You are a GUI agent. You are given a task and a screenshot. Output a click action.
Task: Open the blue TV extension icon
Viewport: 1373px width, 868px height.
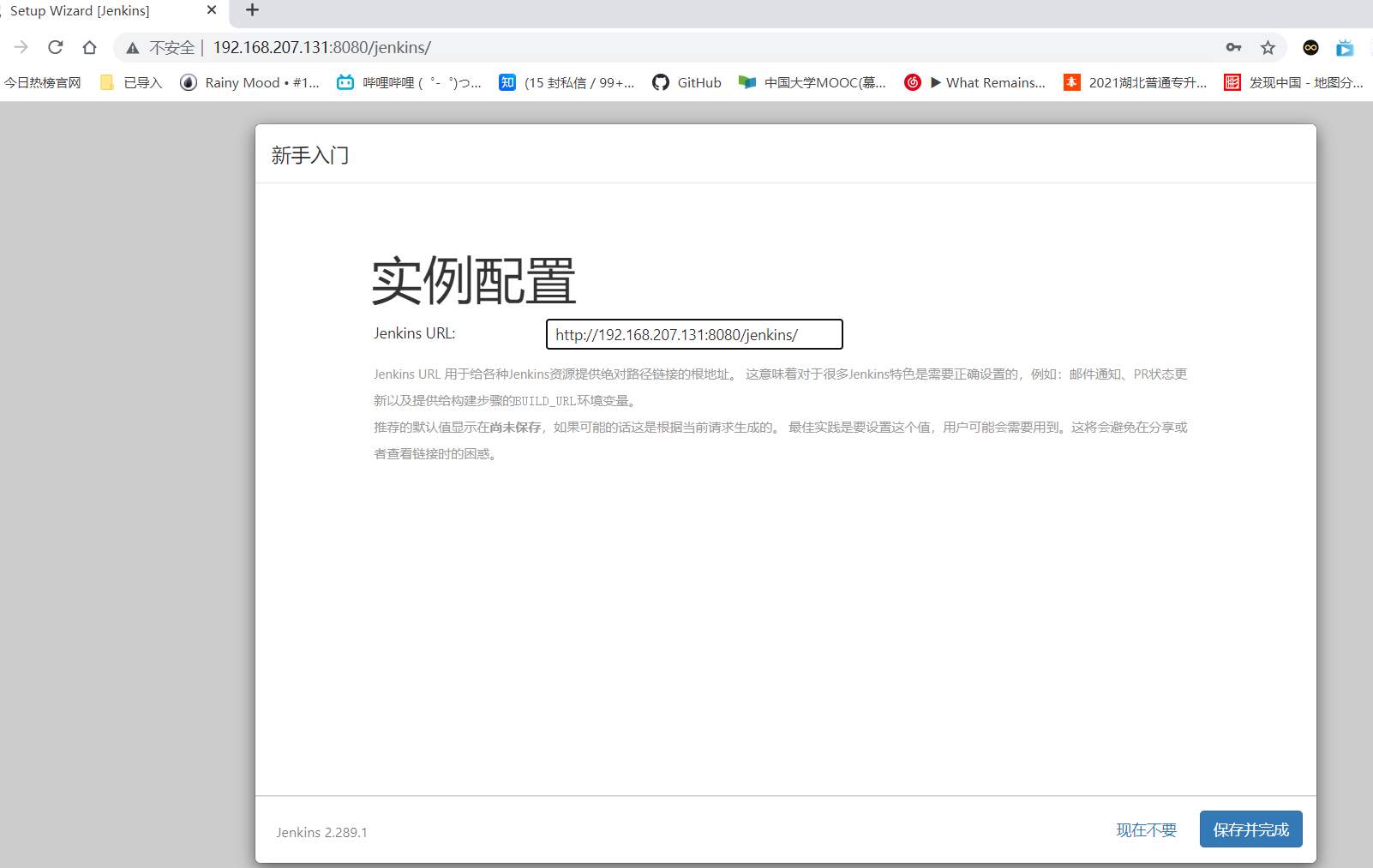click(1345, 48)
